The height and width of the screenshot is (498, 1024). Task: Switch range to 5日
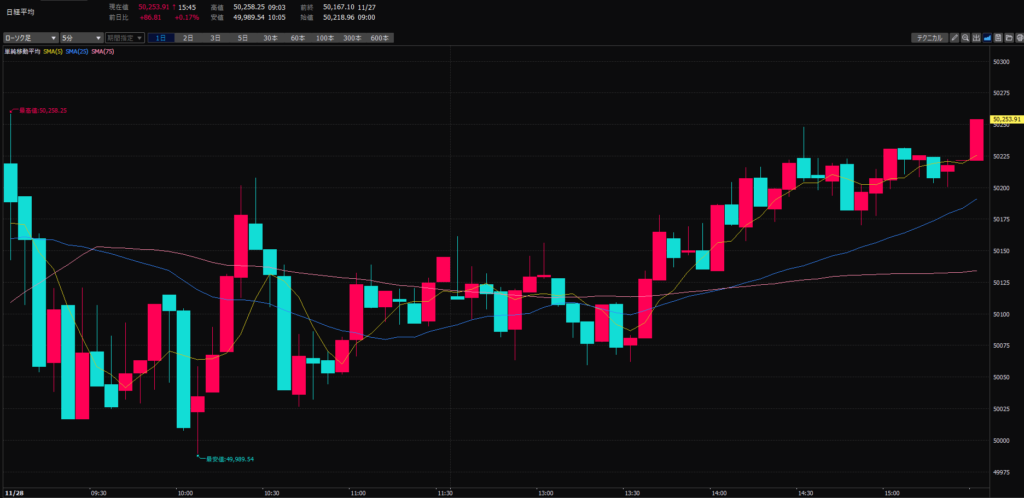[x=243, y=38]
